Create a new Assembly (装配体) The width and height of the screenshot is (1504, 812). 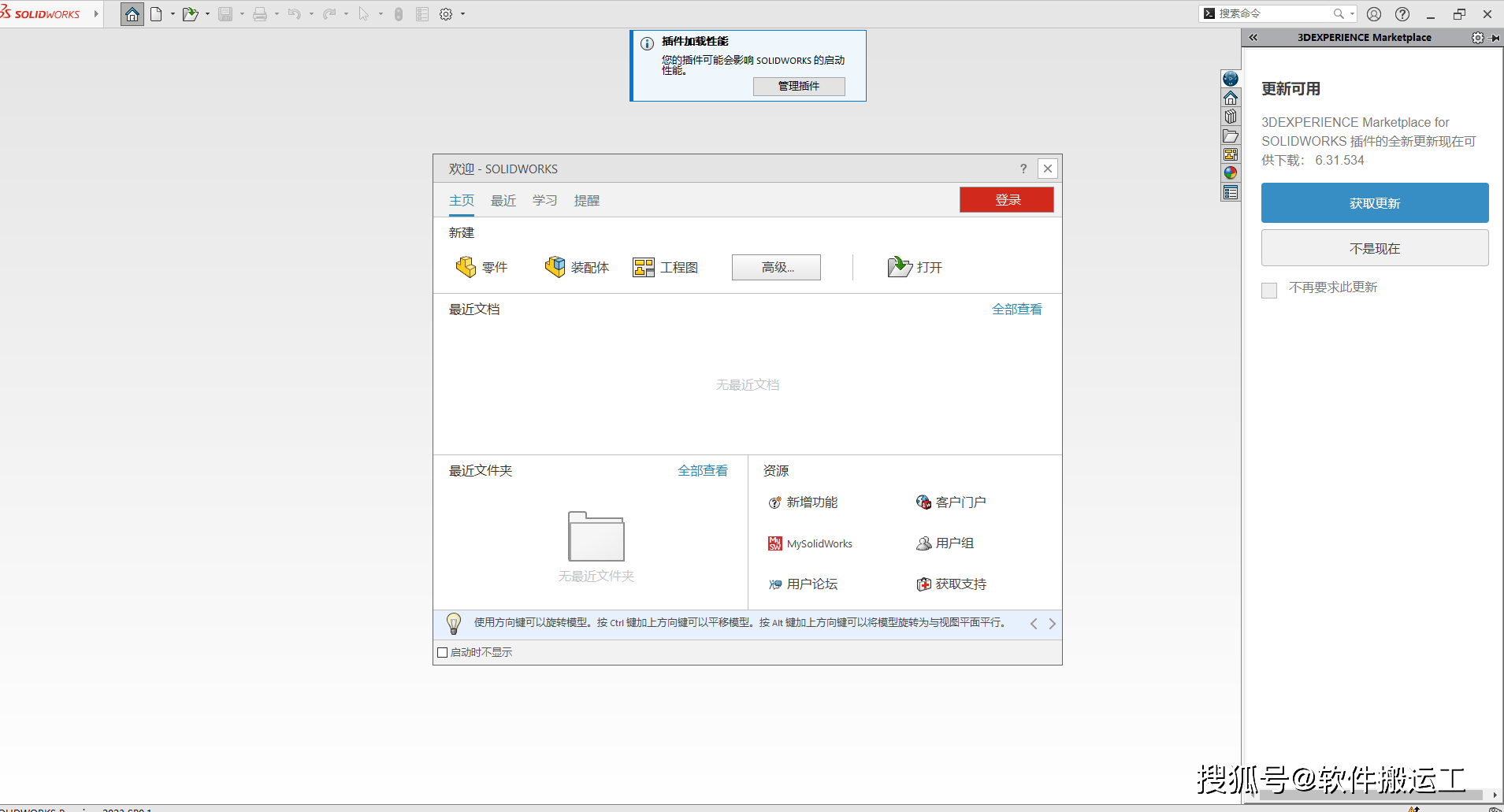tap(577, 268)
